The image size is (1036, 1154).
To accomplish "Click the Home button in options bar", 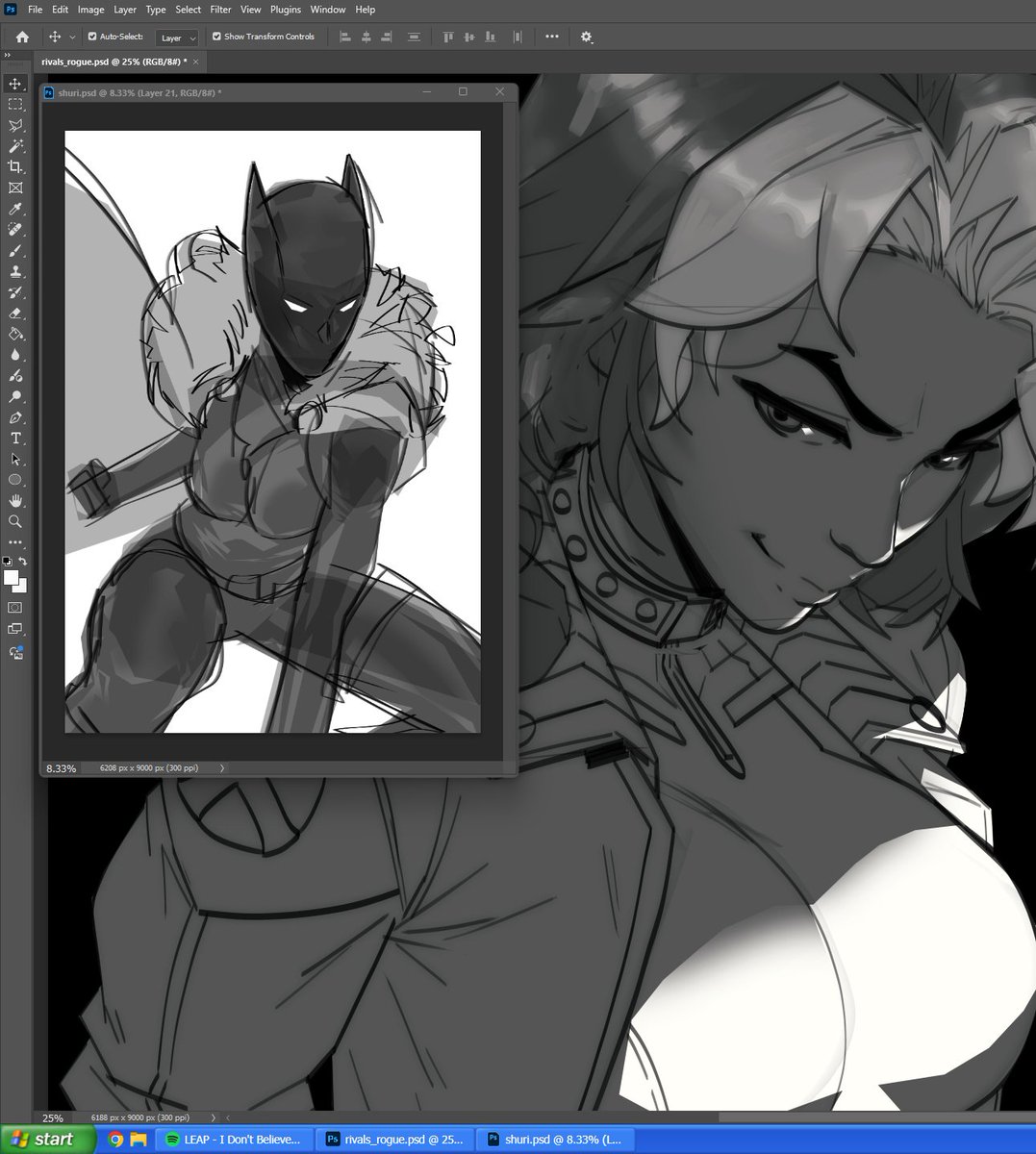I will 22,37.
